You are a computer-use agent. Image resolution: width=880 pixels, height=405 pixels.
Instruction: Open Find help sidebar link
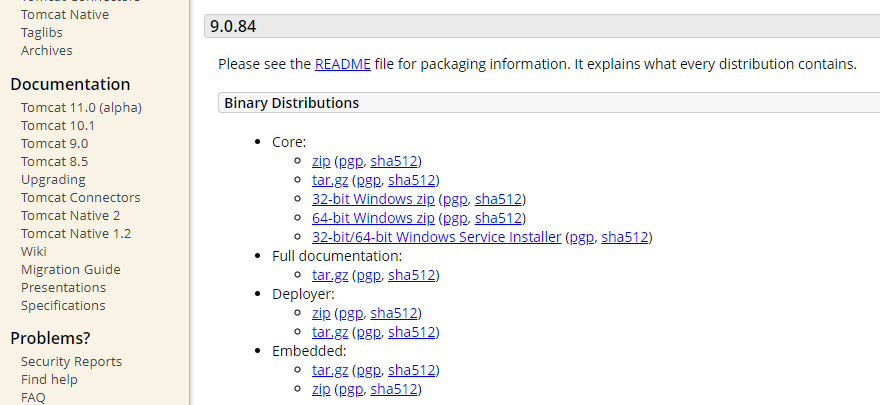coord(49,379)
